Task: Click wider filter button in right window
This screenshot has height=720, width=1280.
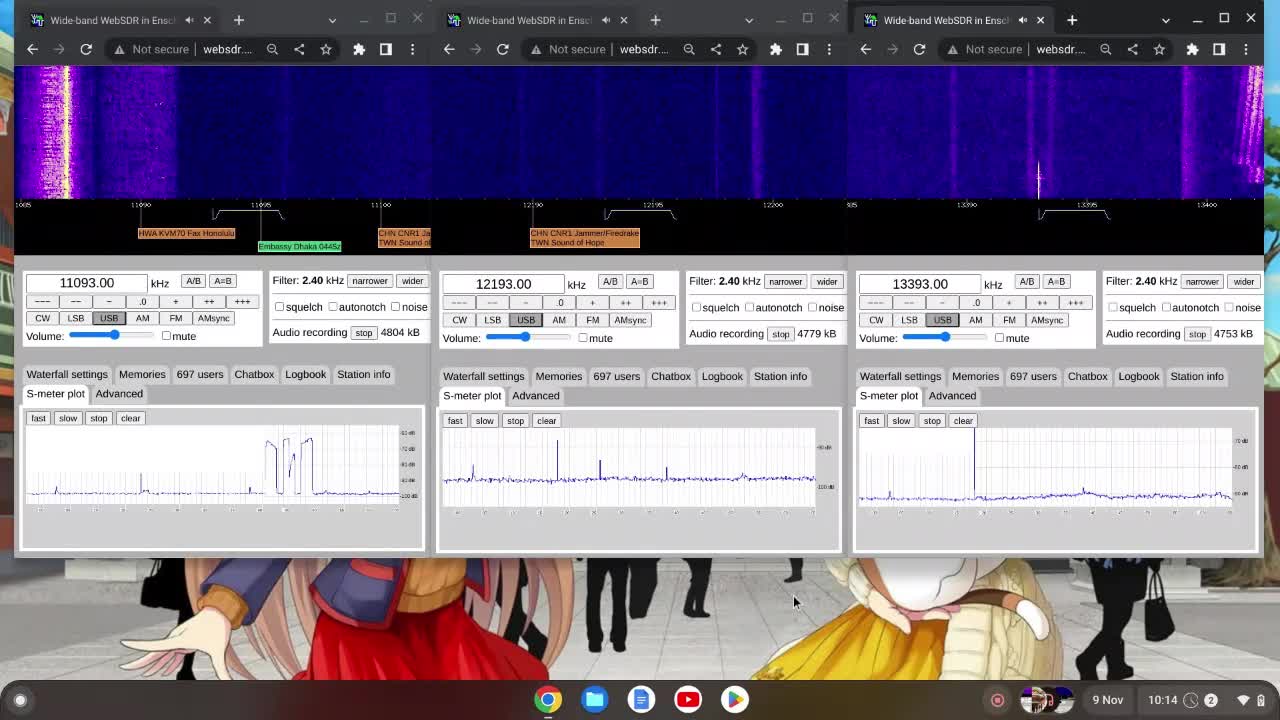Action: pyautogui.click(x=1243, y=281)
